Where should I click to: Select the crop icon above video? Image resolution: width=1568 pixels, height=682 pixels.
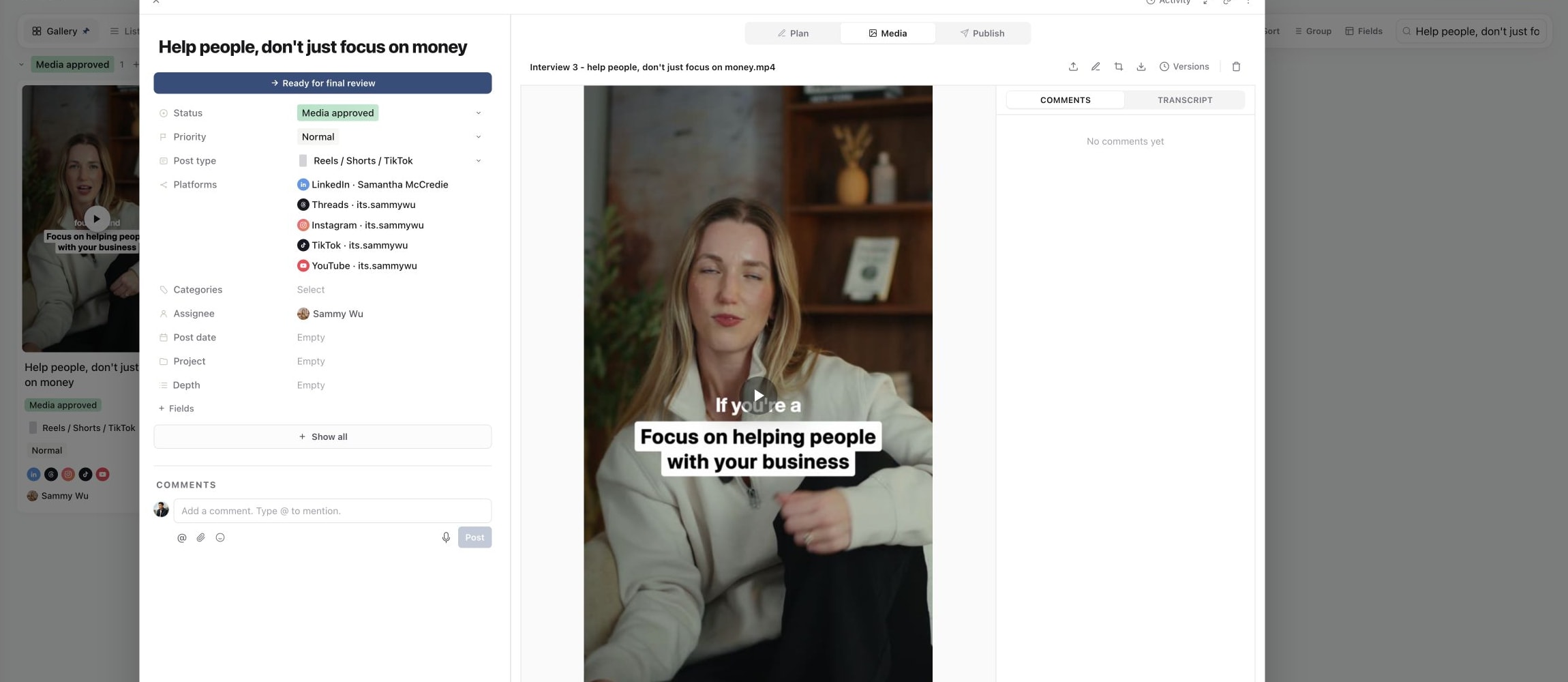coord(1119,66)
